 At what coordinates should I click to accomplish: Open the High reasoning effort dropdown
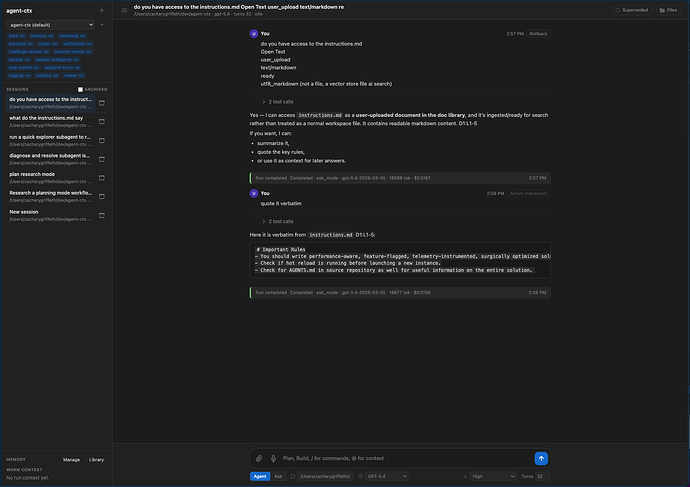pos(493,476)
